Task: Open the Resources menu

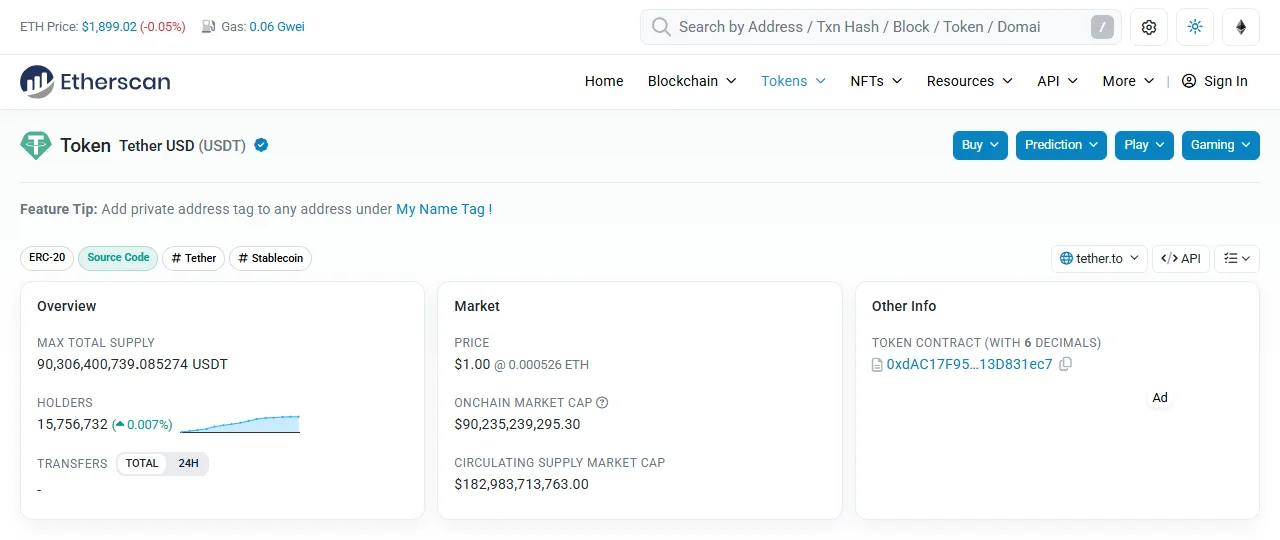Action: pyautogui.click(x=969, y=81)
